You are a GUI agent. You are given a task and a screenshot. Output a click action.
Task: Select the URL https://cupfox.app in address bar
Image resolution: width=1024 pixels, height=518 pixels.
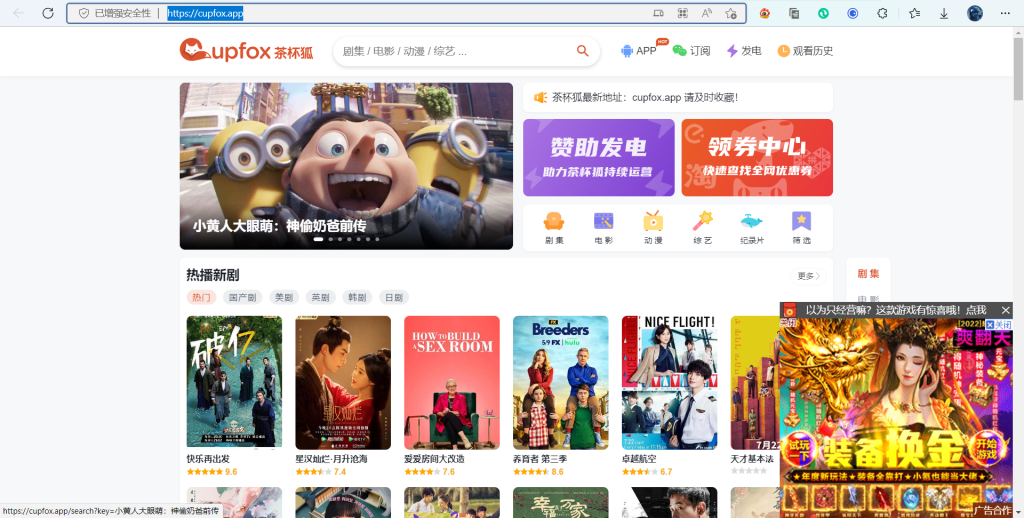coord(205,13)
